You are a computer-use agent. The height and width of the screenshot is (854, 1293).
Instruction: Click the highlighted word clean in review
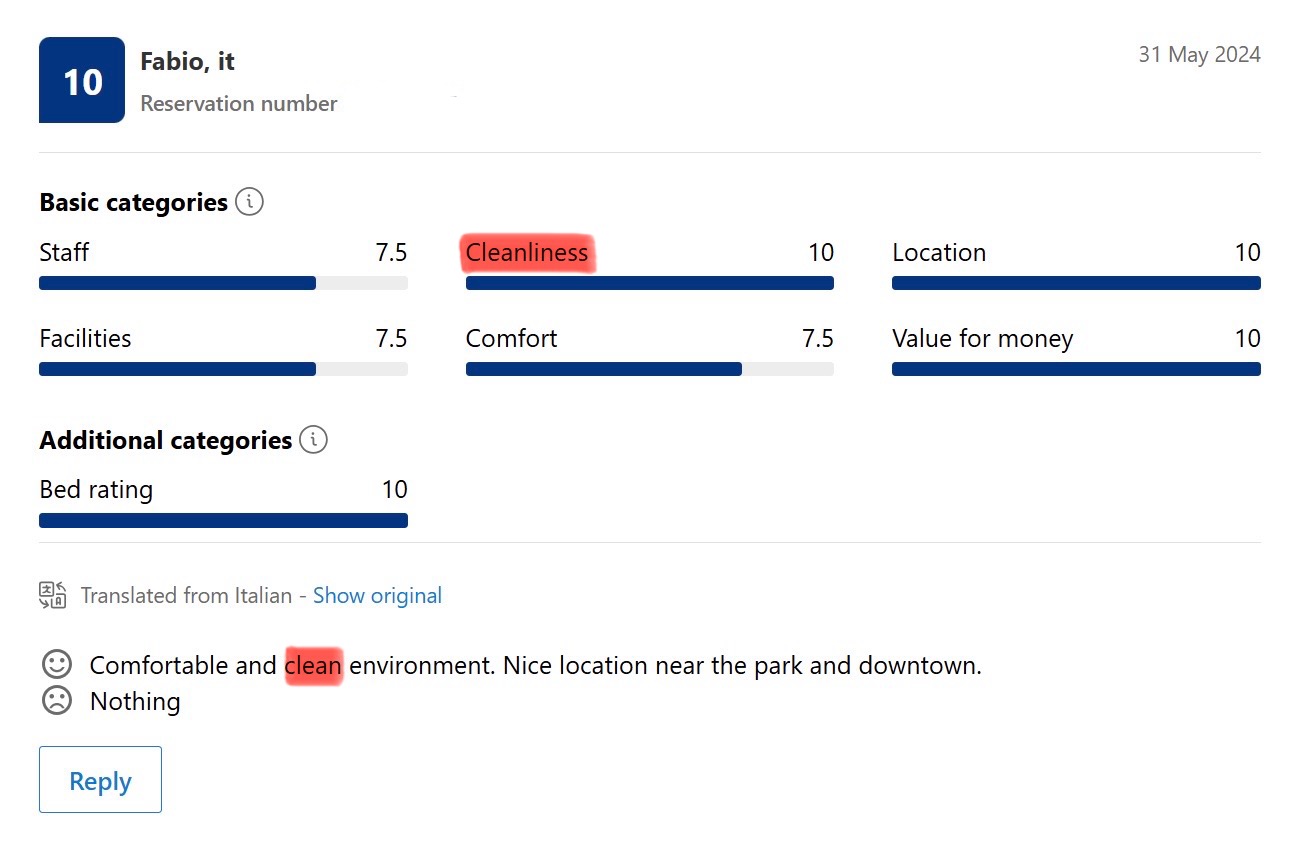(x=314, y=665)
